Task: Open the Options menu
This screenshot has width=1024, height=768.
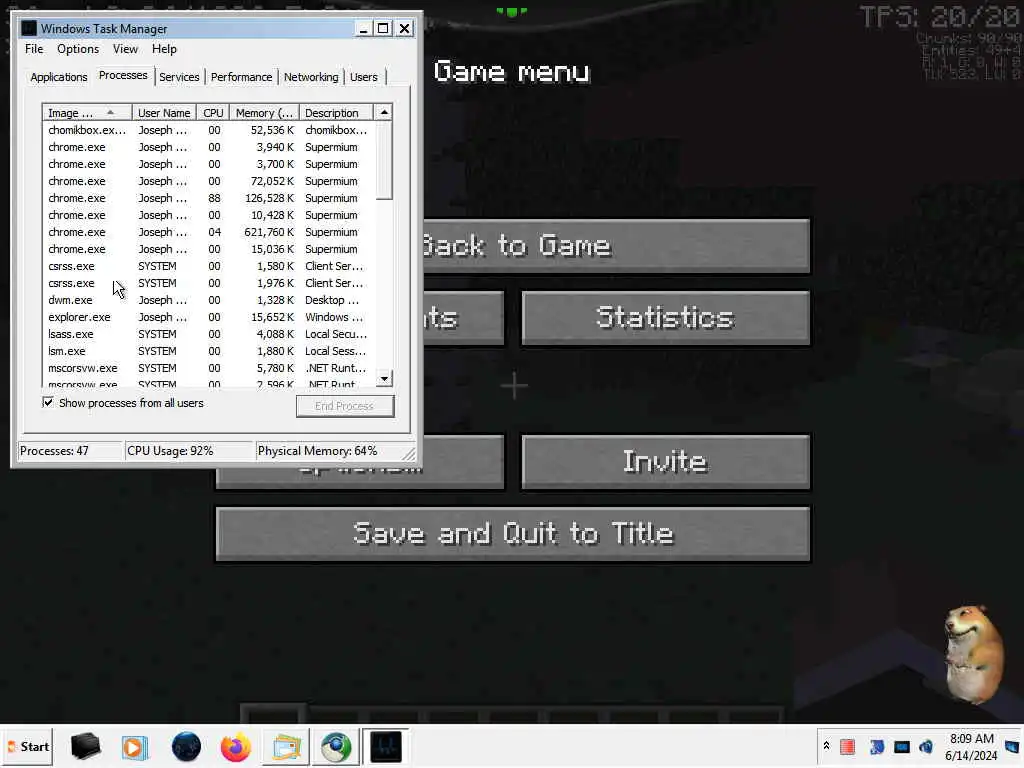Action: click(78, 49)
